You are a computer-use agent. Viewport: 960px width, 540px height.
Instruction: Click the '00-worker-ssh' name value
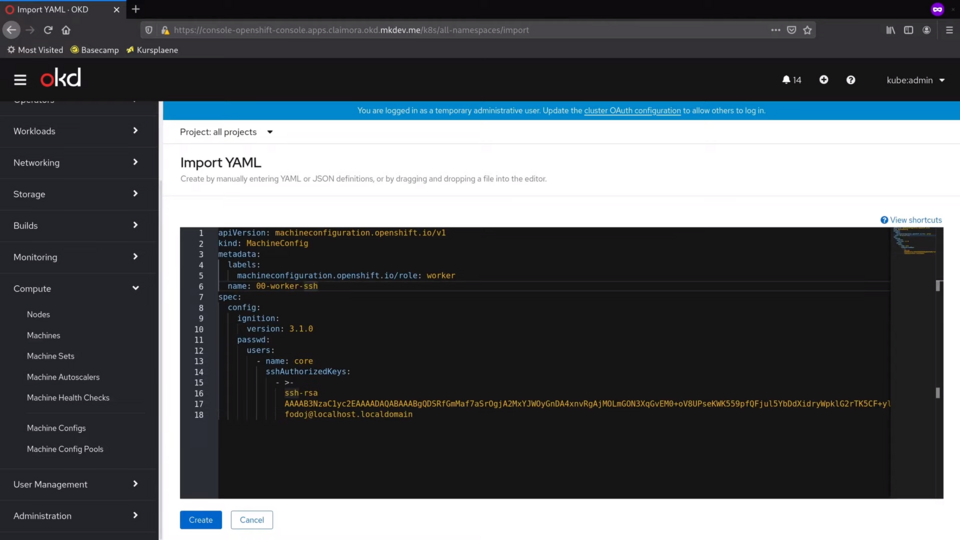coord(287,287)
